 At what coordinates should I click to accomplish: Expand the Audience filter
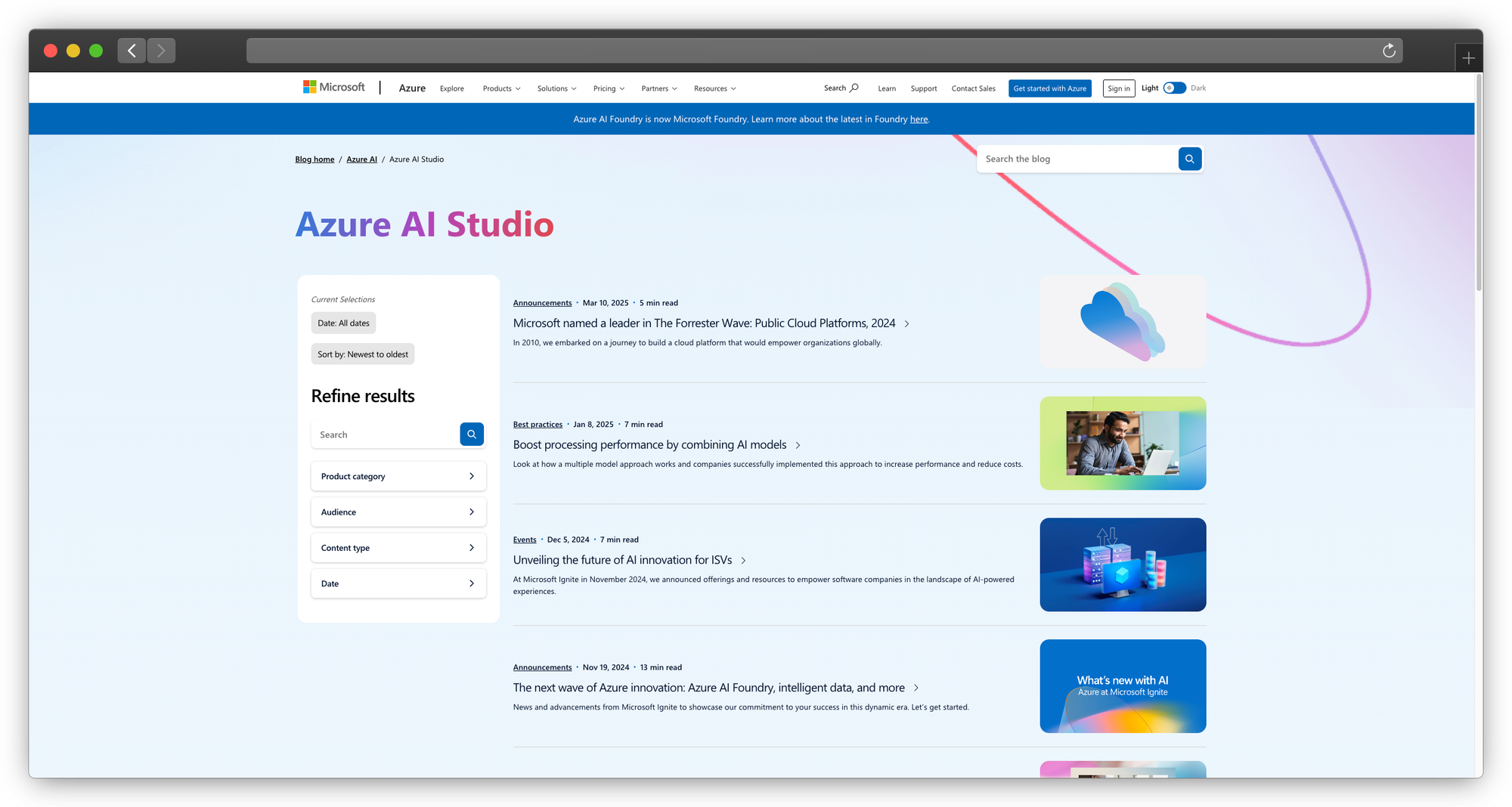(x=398, y=512)
